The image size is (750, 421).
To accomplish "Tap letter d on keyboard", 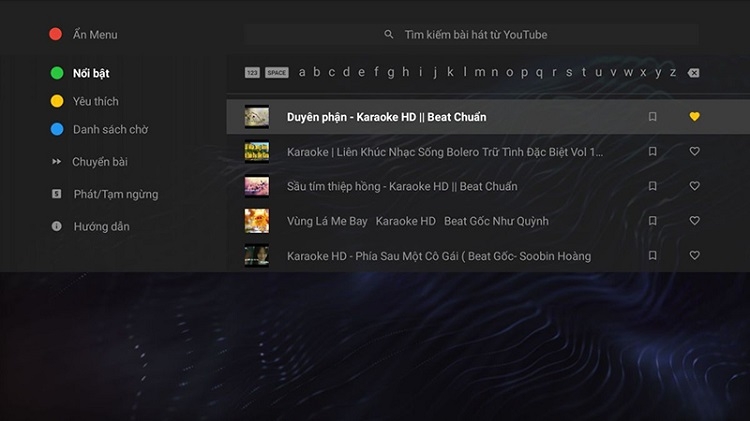I will tap(346, 72).
